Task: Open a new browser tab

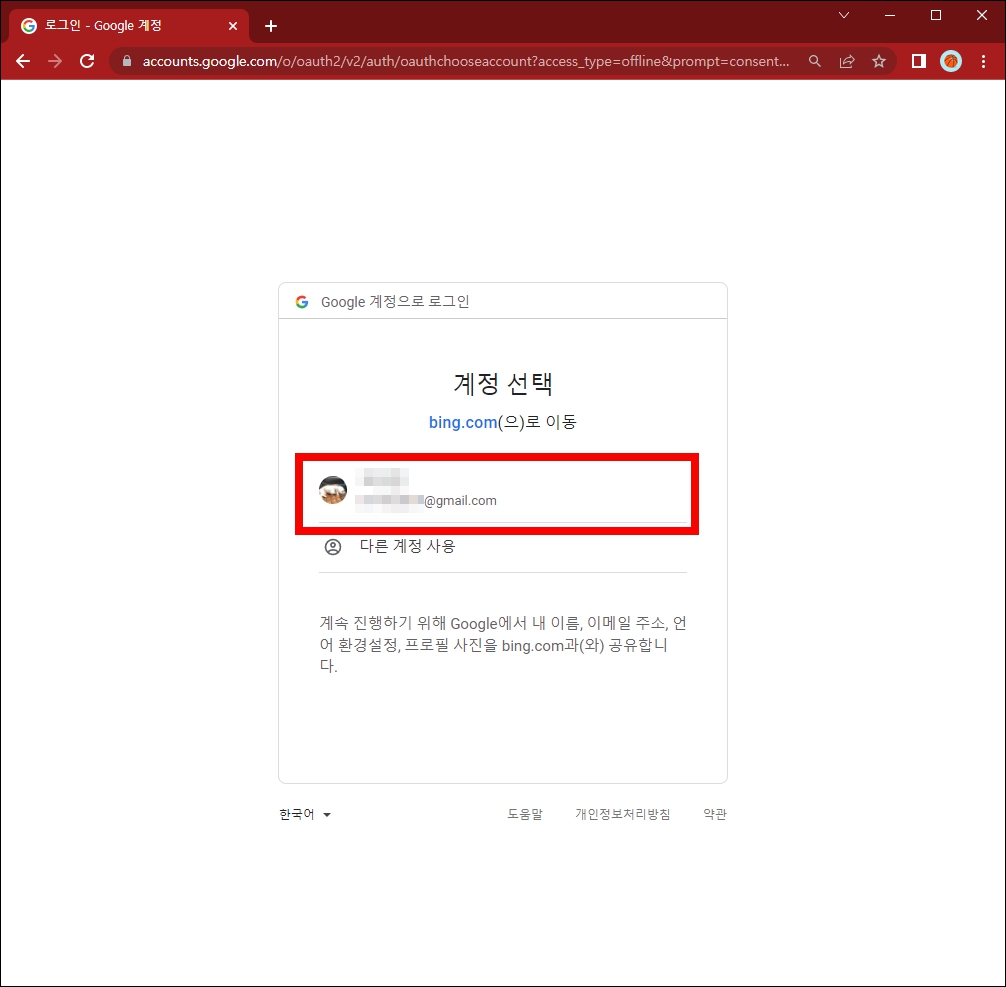Action: (270, 25)
